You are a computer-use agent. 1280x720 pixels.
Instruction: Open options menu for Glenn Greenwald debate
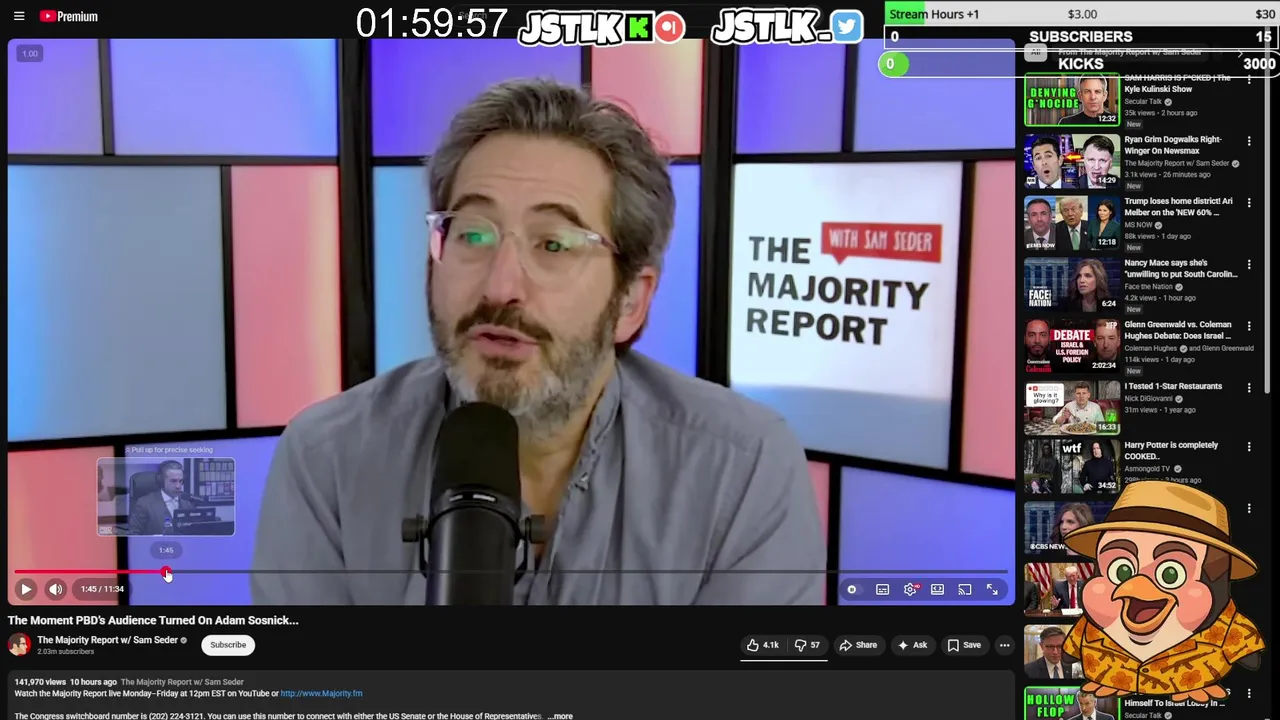[1249, 326]
